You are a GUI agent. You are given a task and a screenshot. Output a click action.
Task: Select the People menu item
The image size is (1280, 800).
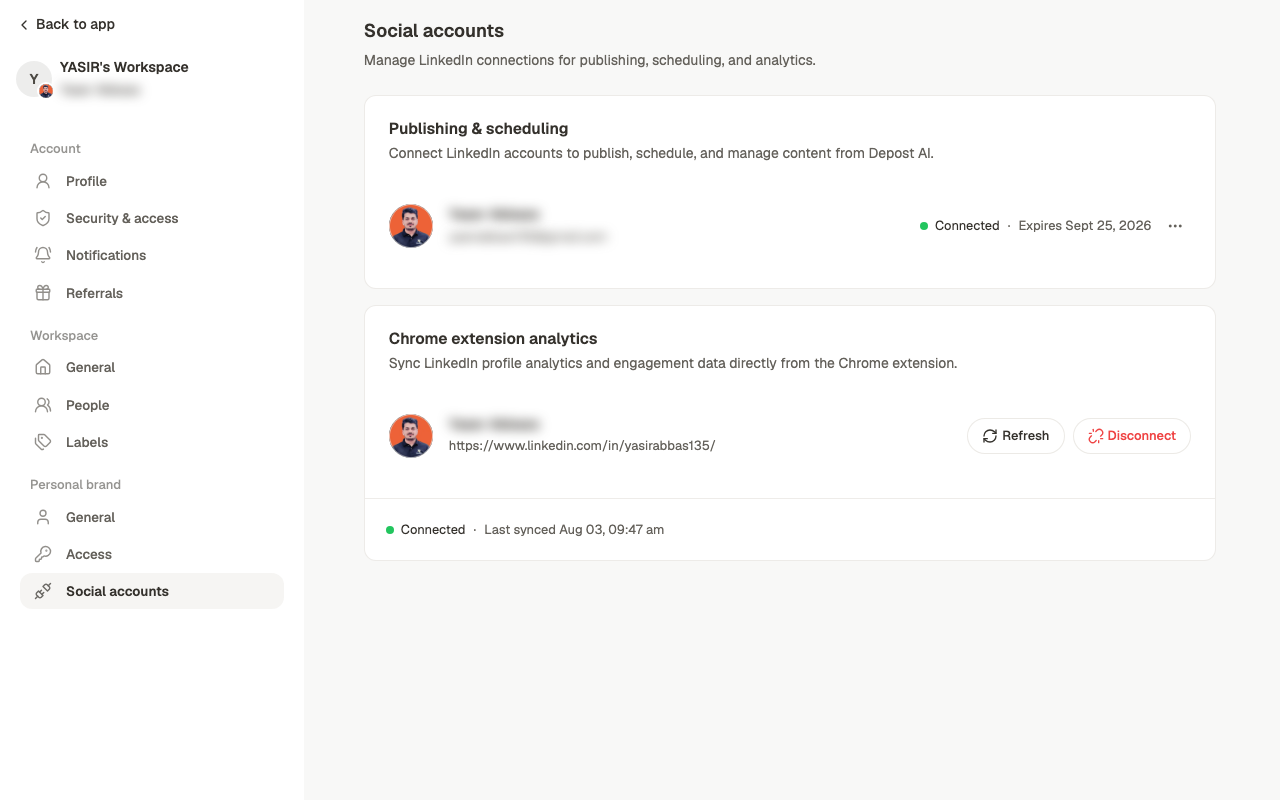(x=152, y=405)
